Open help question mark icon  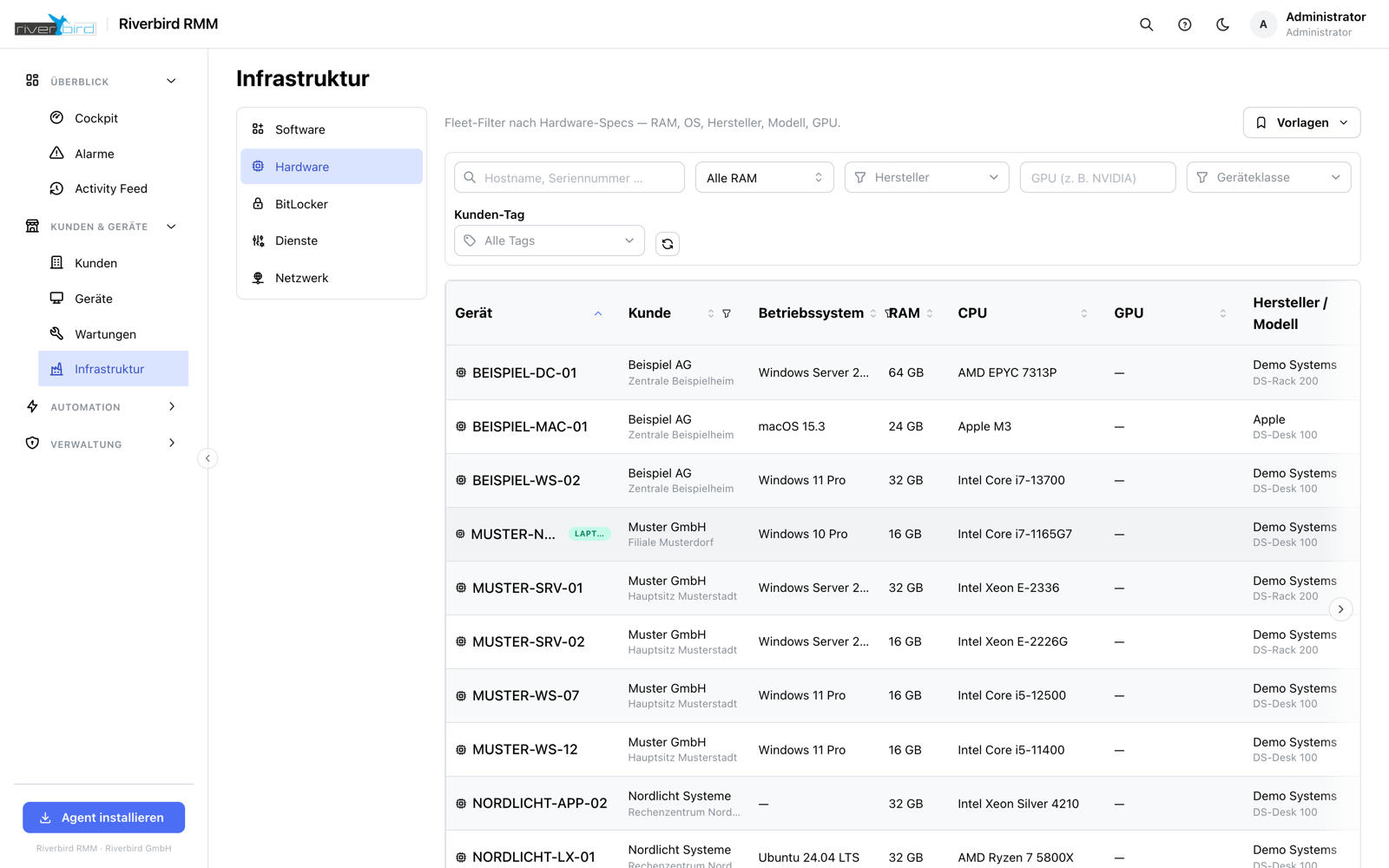(1184, 24)
